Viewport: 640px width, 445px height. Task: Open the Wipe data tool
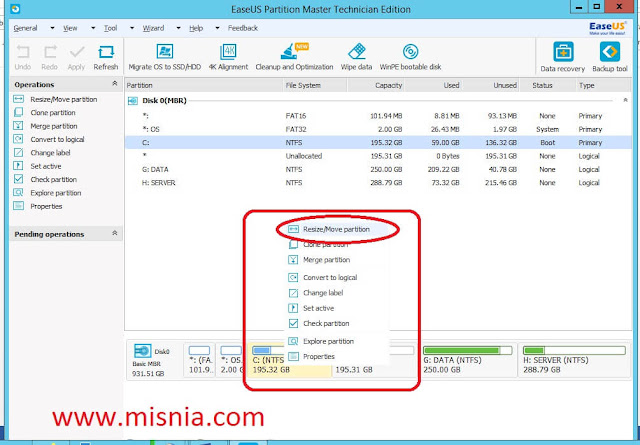pyautogui.click(x=356, y=57)
